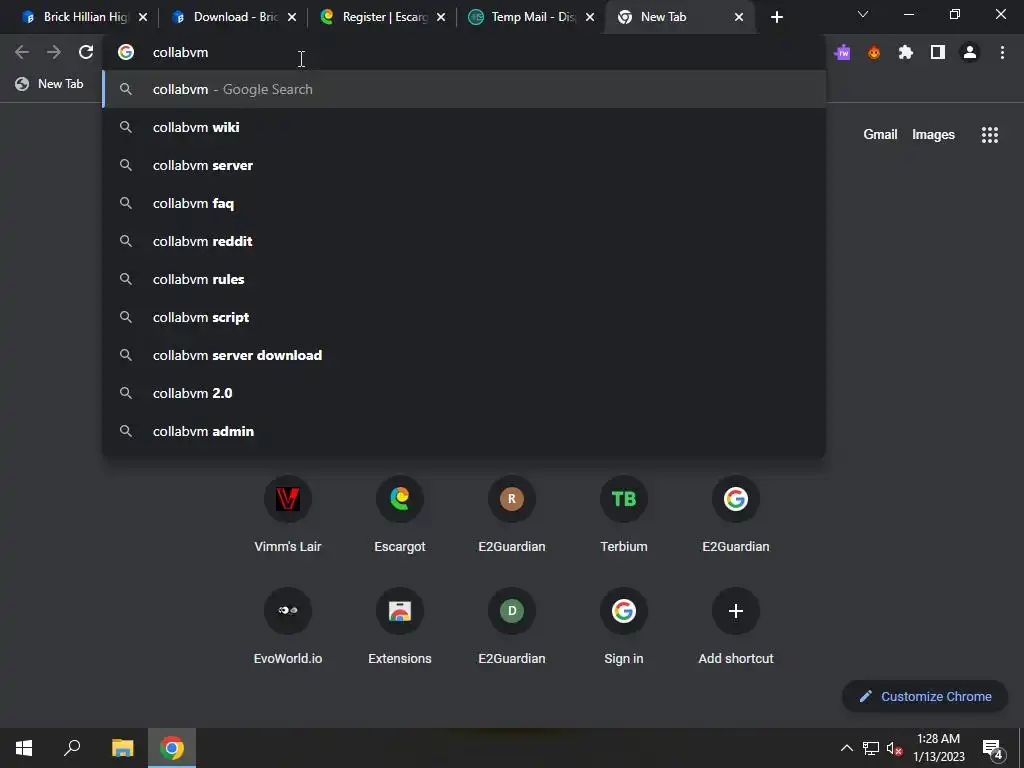Choose the 'collabvm wiki' suggestion
Image resolution: width=1024 pixels, height=768 pixels.
(x=464, y=127)
